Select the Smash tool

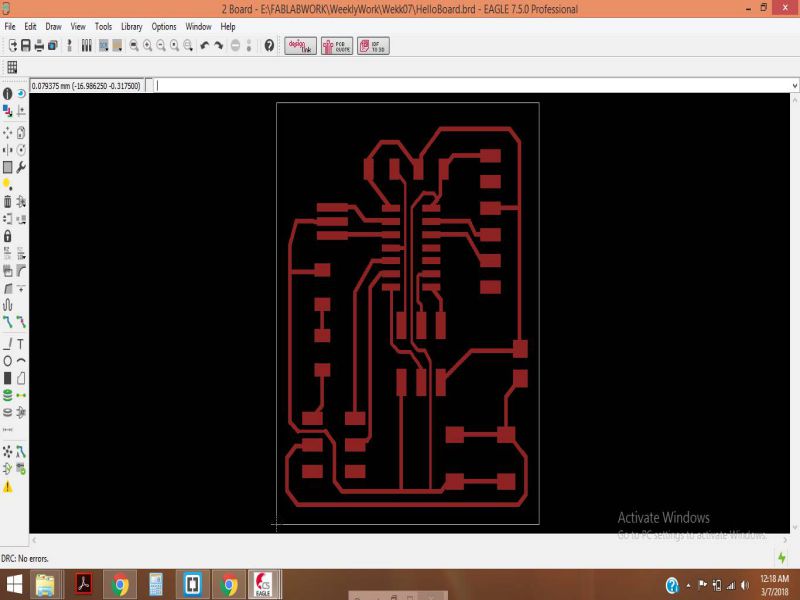(x=7, y=270)
